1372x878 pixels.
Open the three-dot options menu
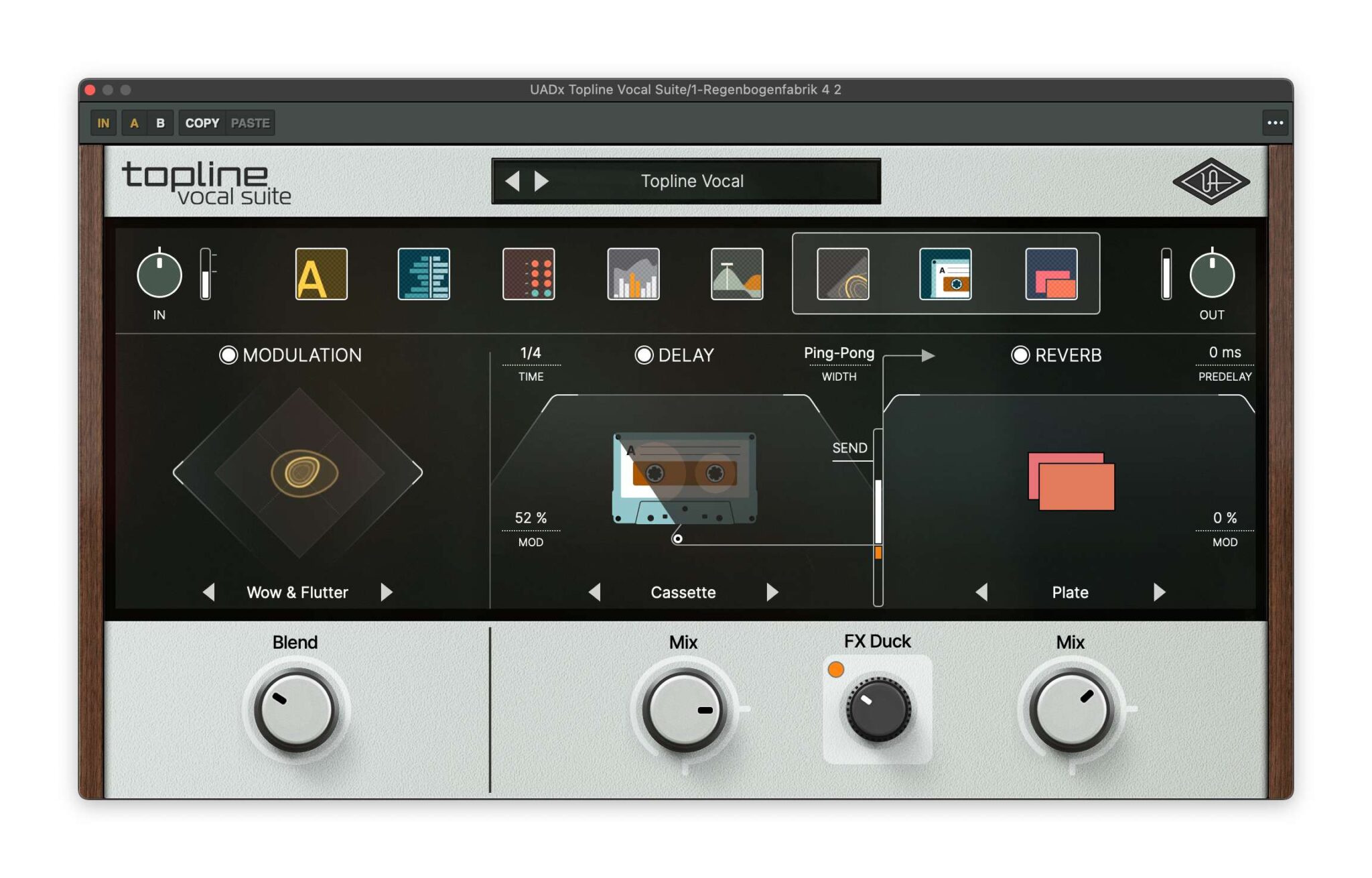coord(1276,123)
